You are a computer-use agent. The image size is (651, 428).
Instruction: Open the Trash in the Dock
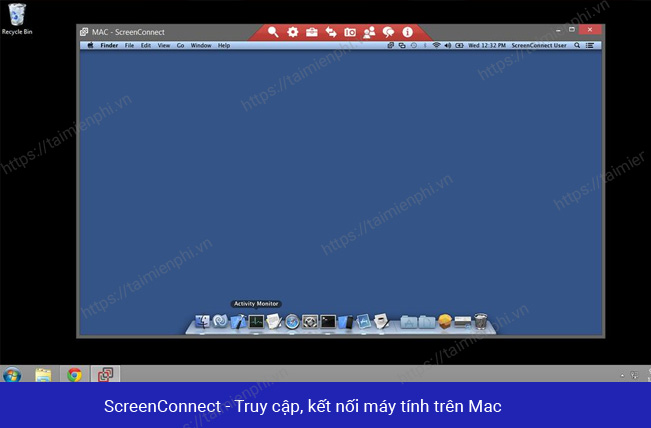(x=480, y=321)
